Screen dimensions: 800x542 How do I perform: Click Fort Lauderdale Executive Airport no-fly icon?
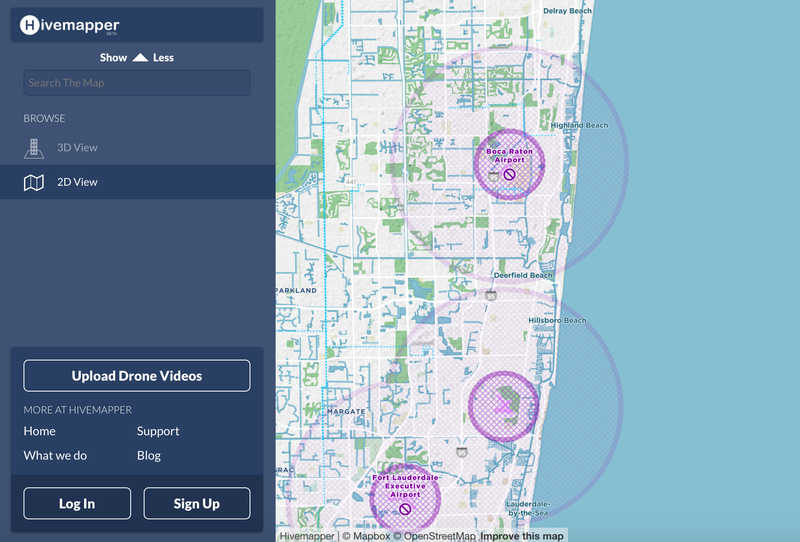click(x=405, y=509)
